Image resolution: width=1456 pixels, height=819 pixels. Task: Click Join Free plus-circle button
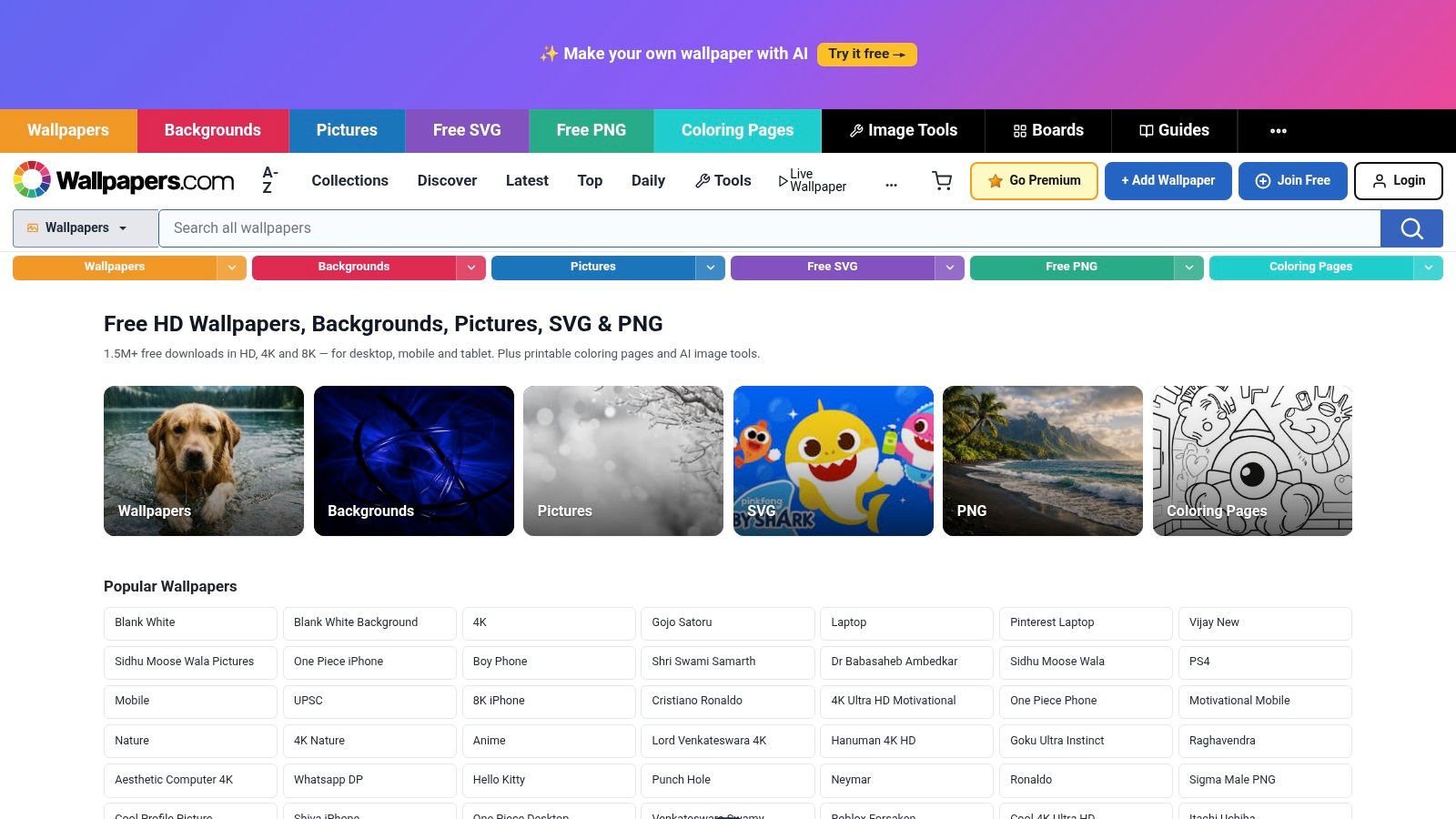click(1293, 181)
